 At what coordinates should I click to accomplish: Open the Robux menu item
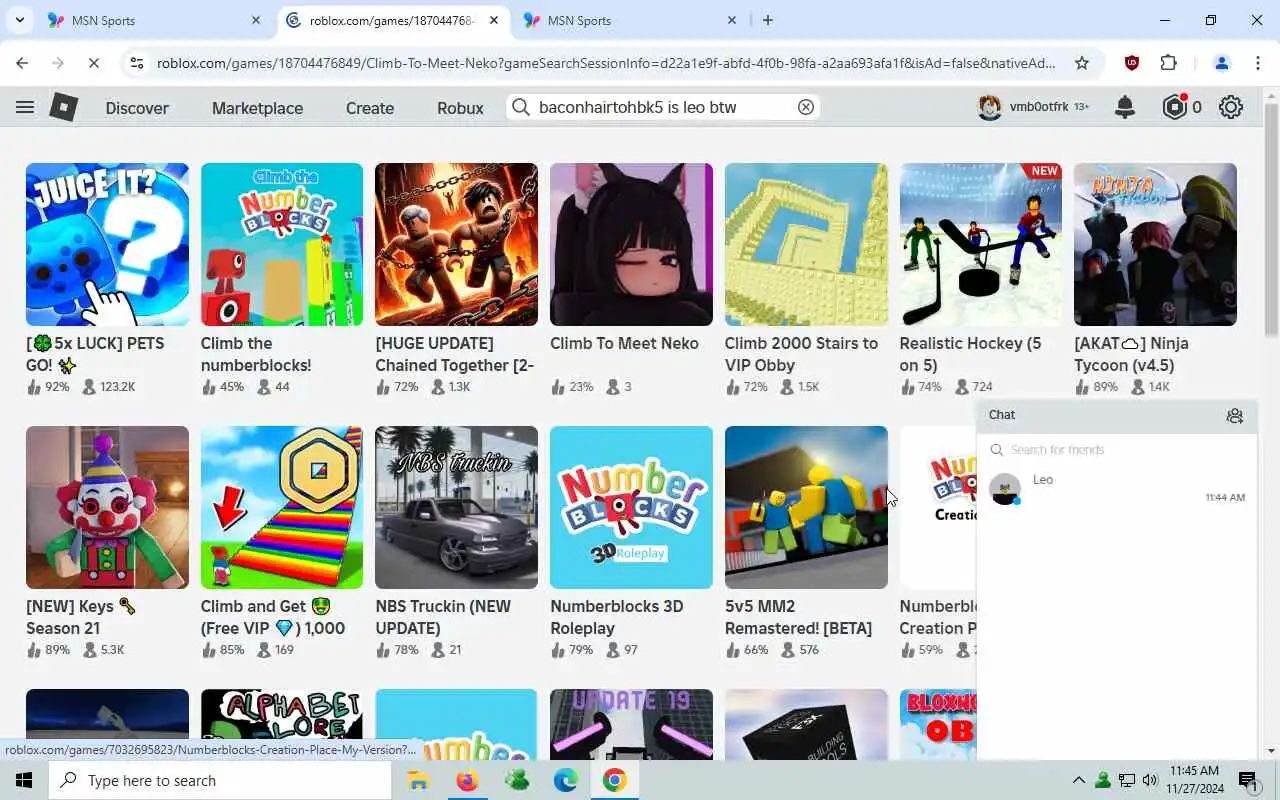460,108
